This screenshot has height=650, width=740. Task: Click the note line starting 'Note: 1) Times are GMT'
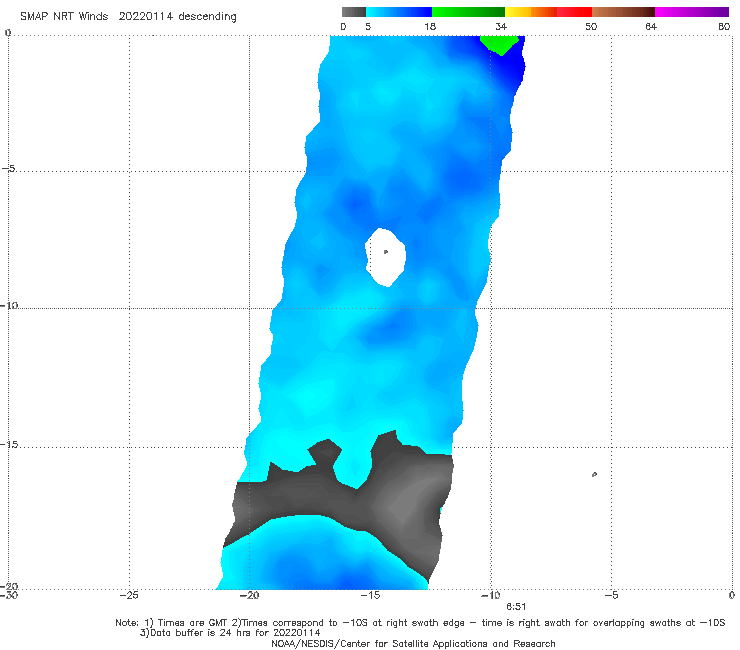click(420, 623)
